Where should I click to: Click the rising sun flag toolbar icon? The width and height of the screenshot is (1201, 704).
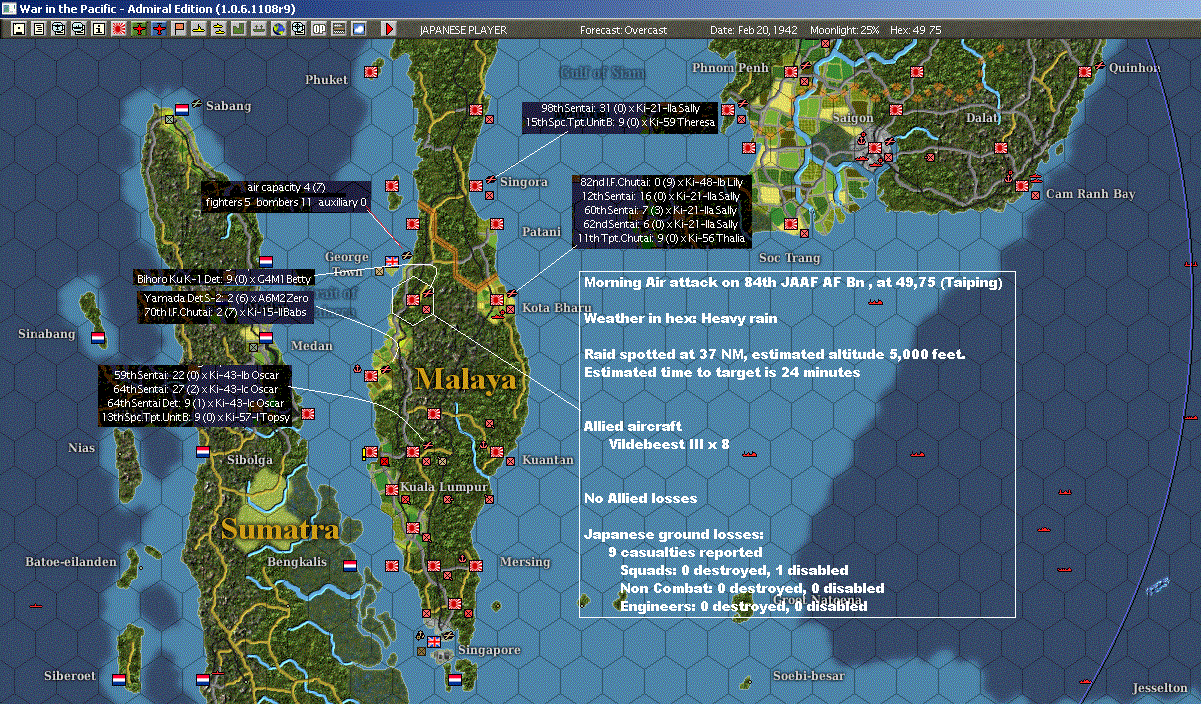point(118,30)
